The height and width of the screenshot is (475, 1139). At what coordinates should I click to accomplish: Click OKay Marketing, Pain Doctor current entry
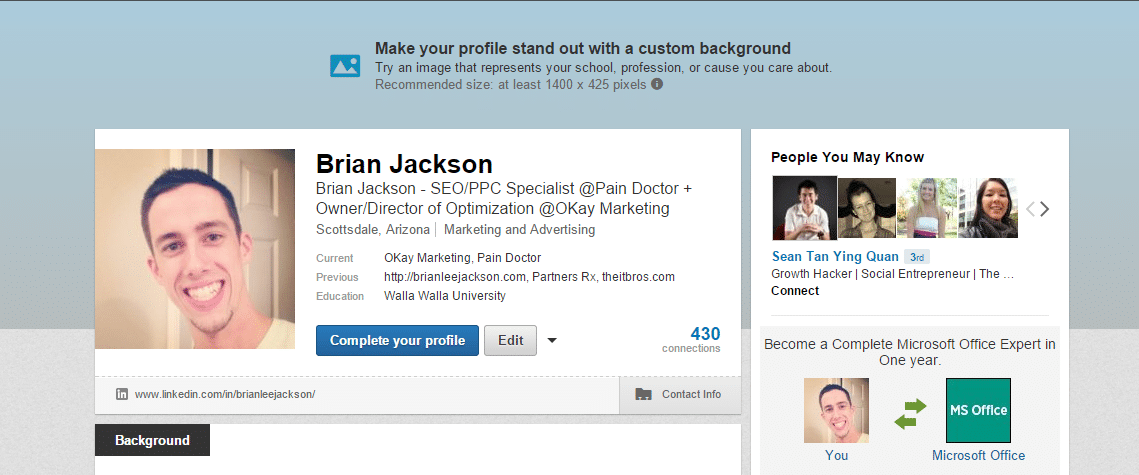click(462, 258)
